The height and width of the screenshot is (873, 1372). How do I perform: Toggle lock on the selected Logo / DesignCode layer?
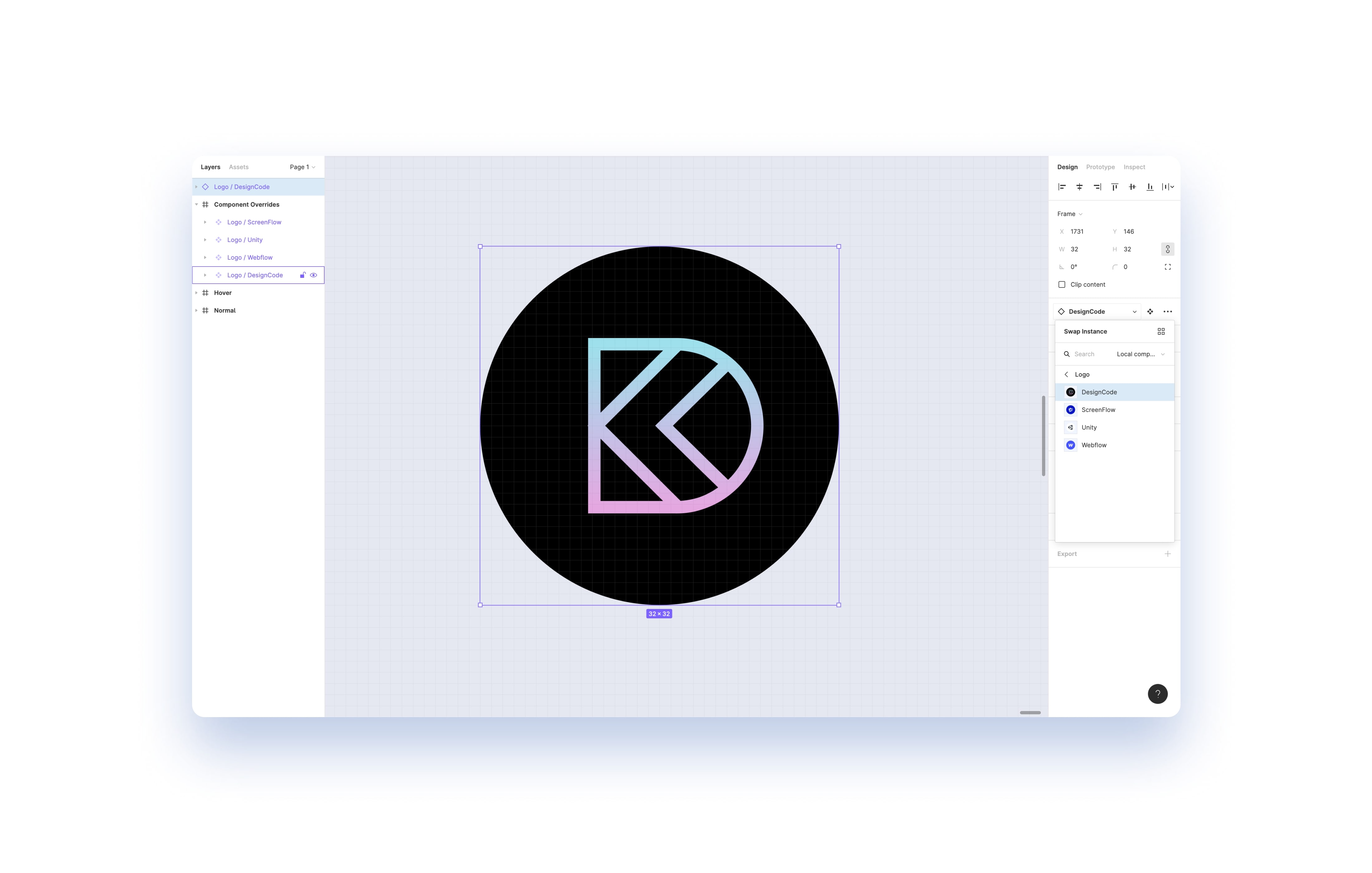coord(302,275)
